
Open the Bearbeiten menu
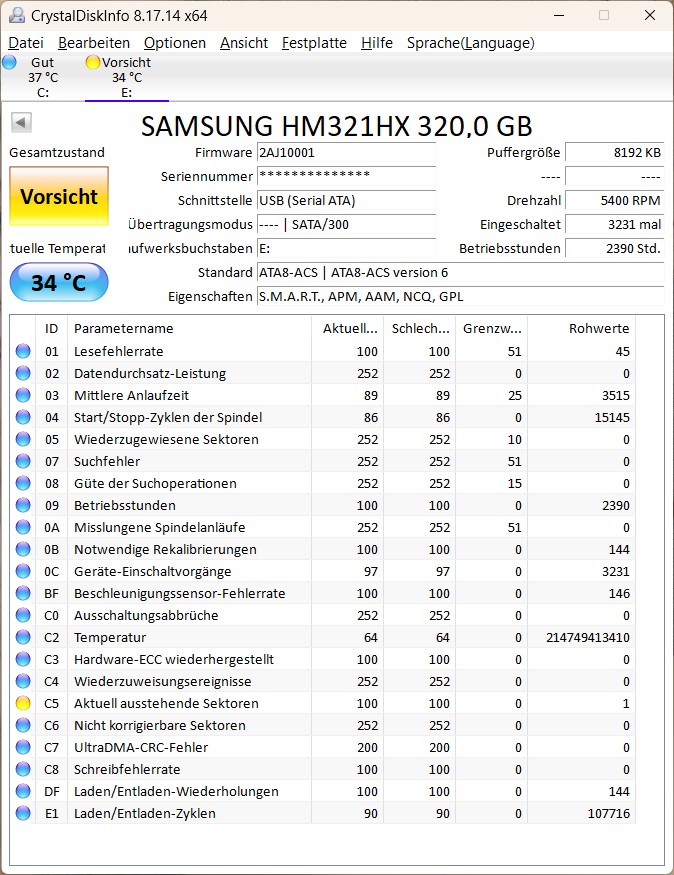94,43
